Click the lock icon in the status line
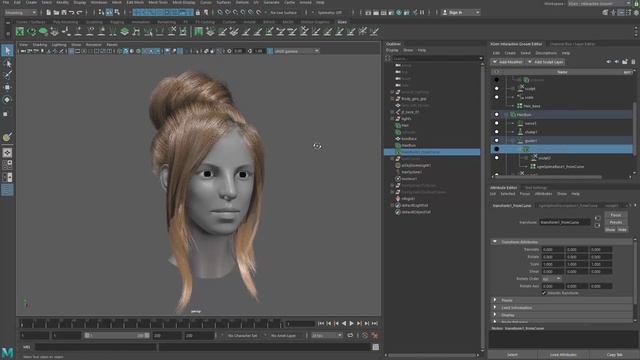Viewport: 640px width, 360px height. click(198, 13)
